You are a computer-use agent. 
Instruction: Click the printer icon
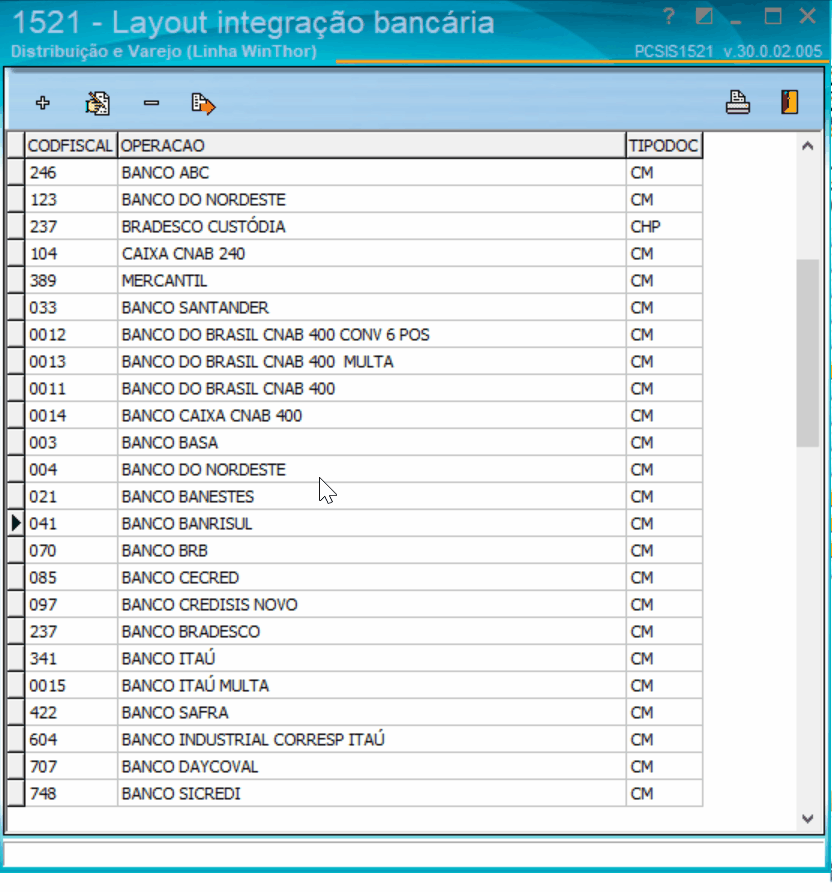[738, 103]
